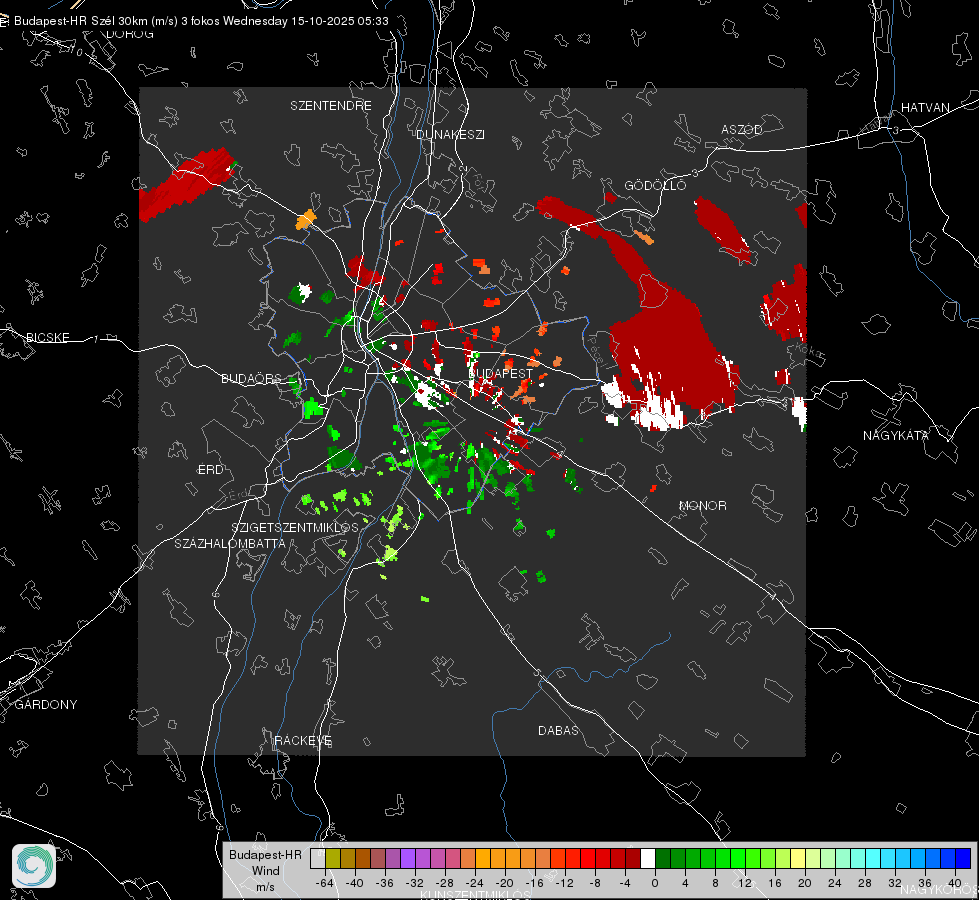Click the 0 value on the legend scale
979x900 pixels.
pos(655,883)
